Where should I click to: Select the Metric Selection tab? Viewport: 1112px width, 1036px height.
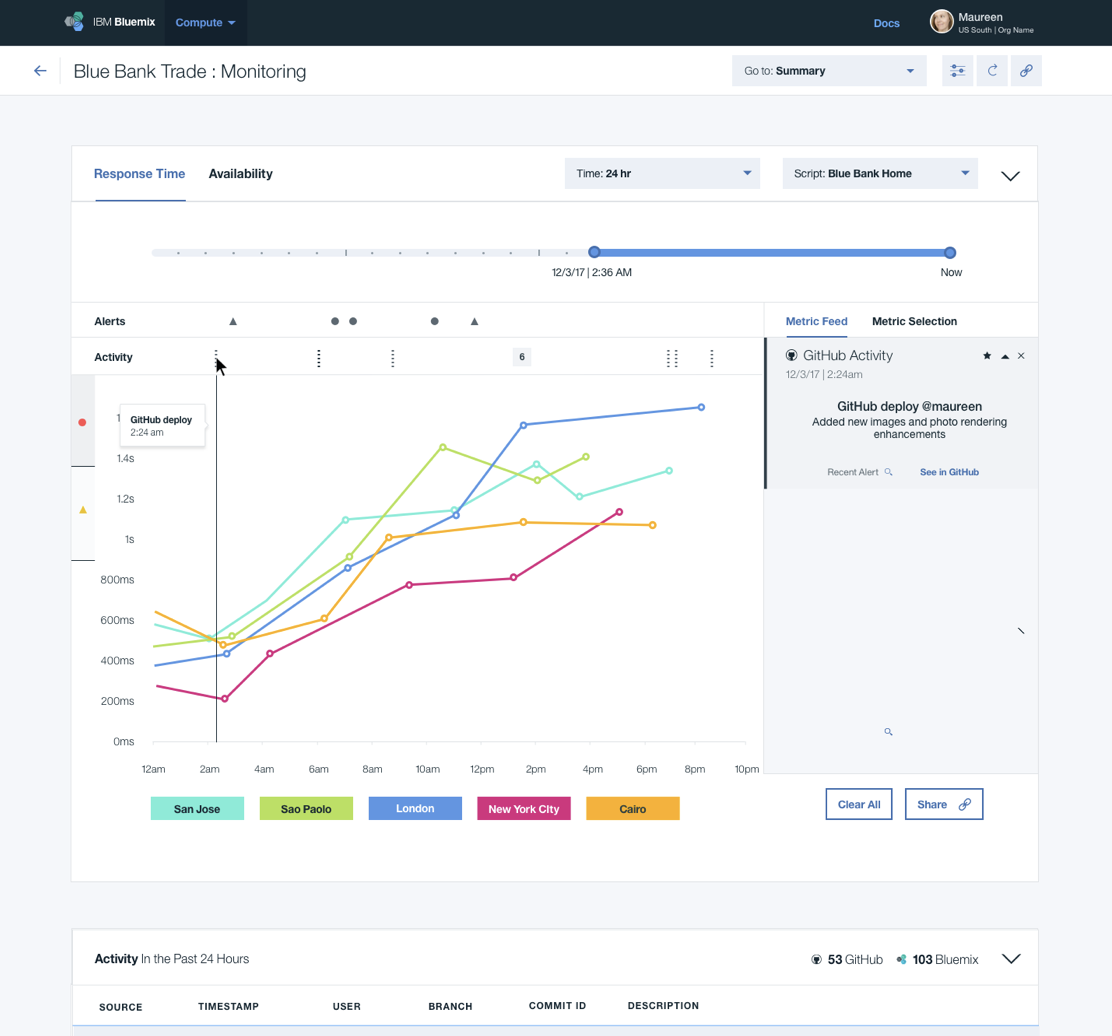[x=914, y=321]
